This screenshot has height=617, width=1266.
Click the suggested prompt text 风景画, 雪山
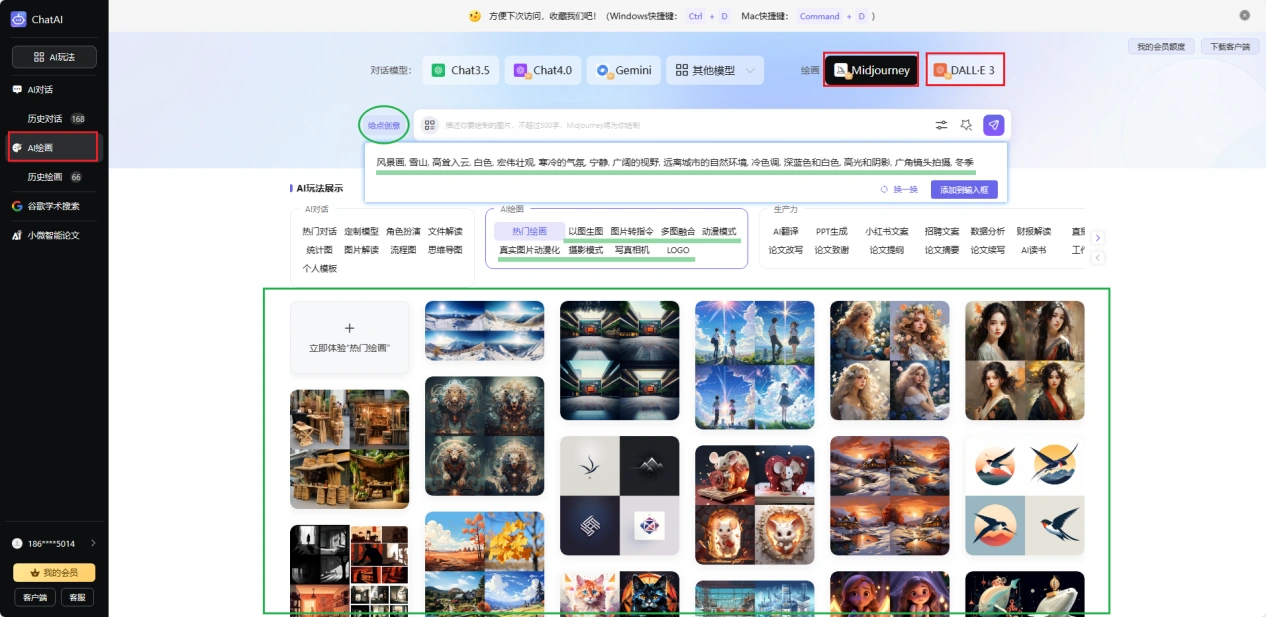tap(675, 162)
